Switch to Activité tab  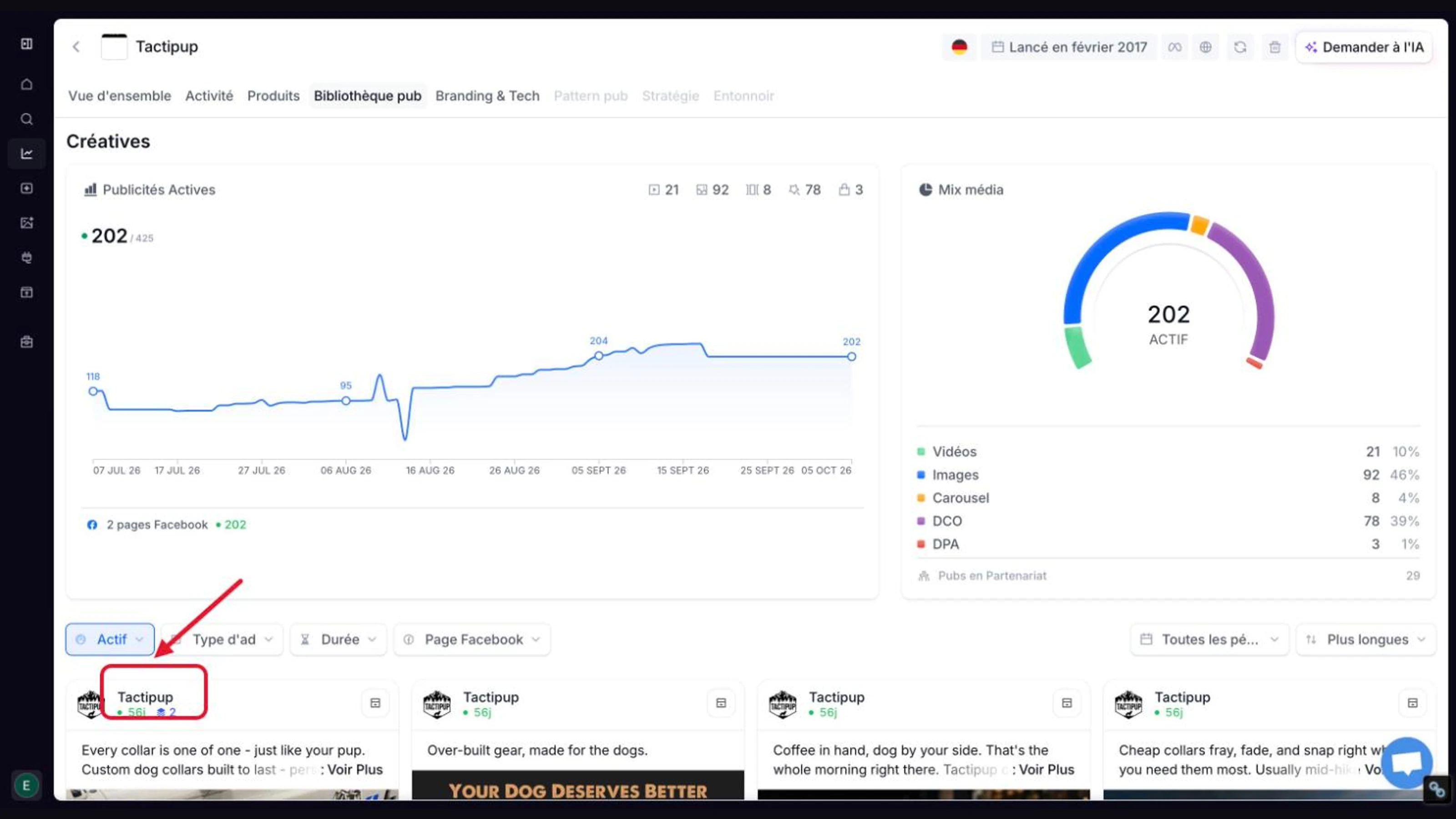(209, 96)
